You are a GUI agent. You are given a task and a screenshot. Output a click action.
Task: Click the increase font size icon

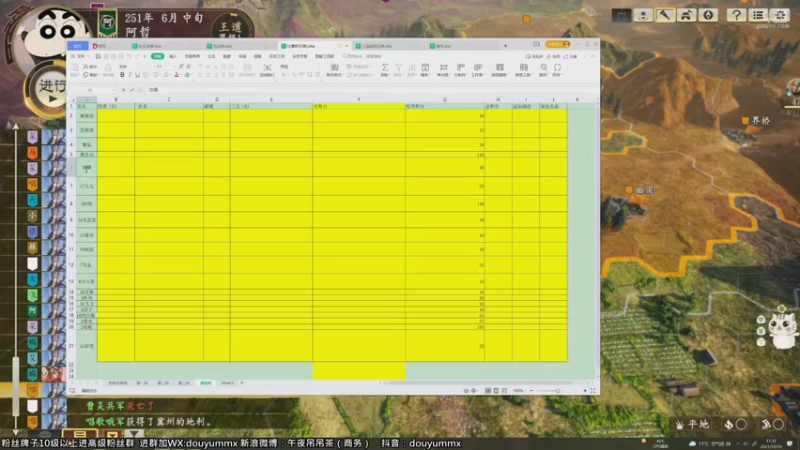(x=181, y=67)
